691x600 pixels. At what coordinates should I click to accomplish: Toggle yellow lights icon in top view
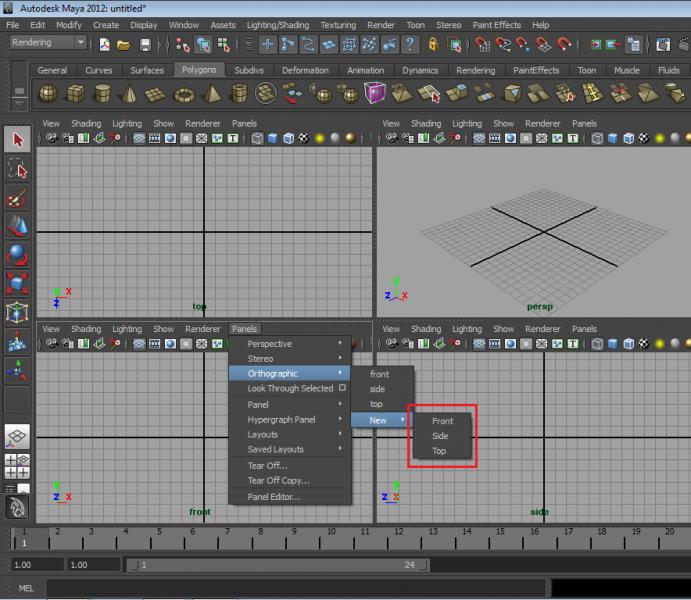pos(319,138)
